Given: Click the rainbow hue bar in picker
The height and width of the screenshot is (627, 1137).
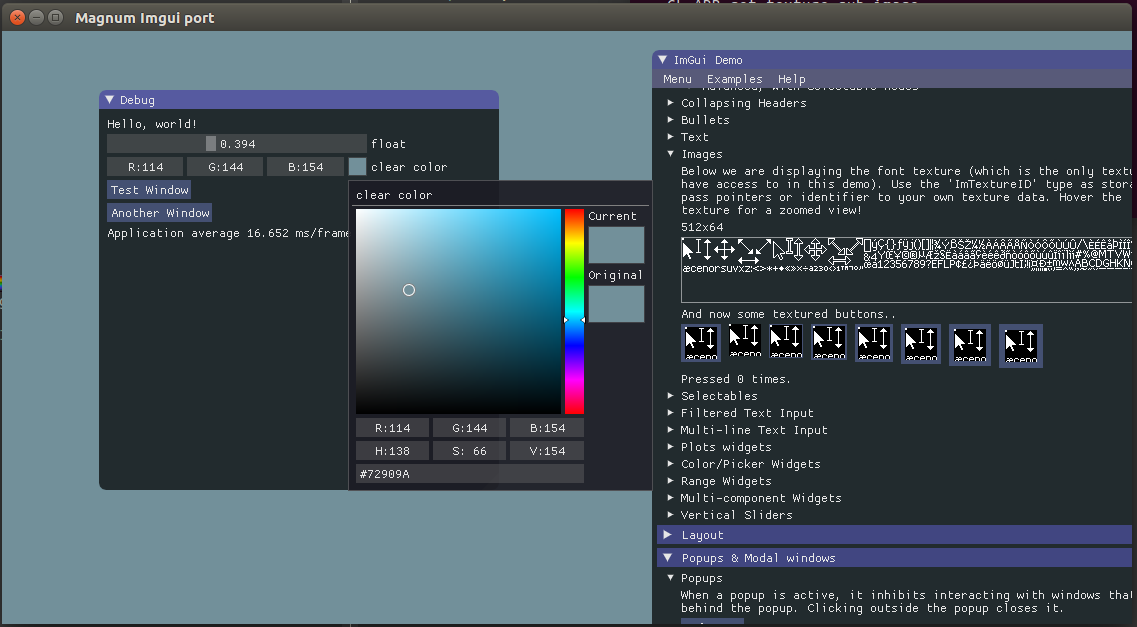Looking at the screenshot, I should point(574,312).
